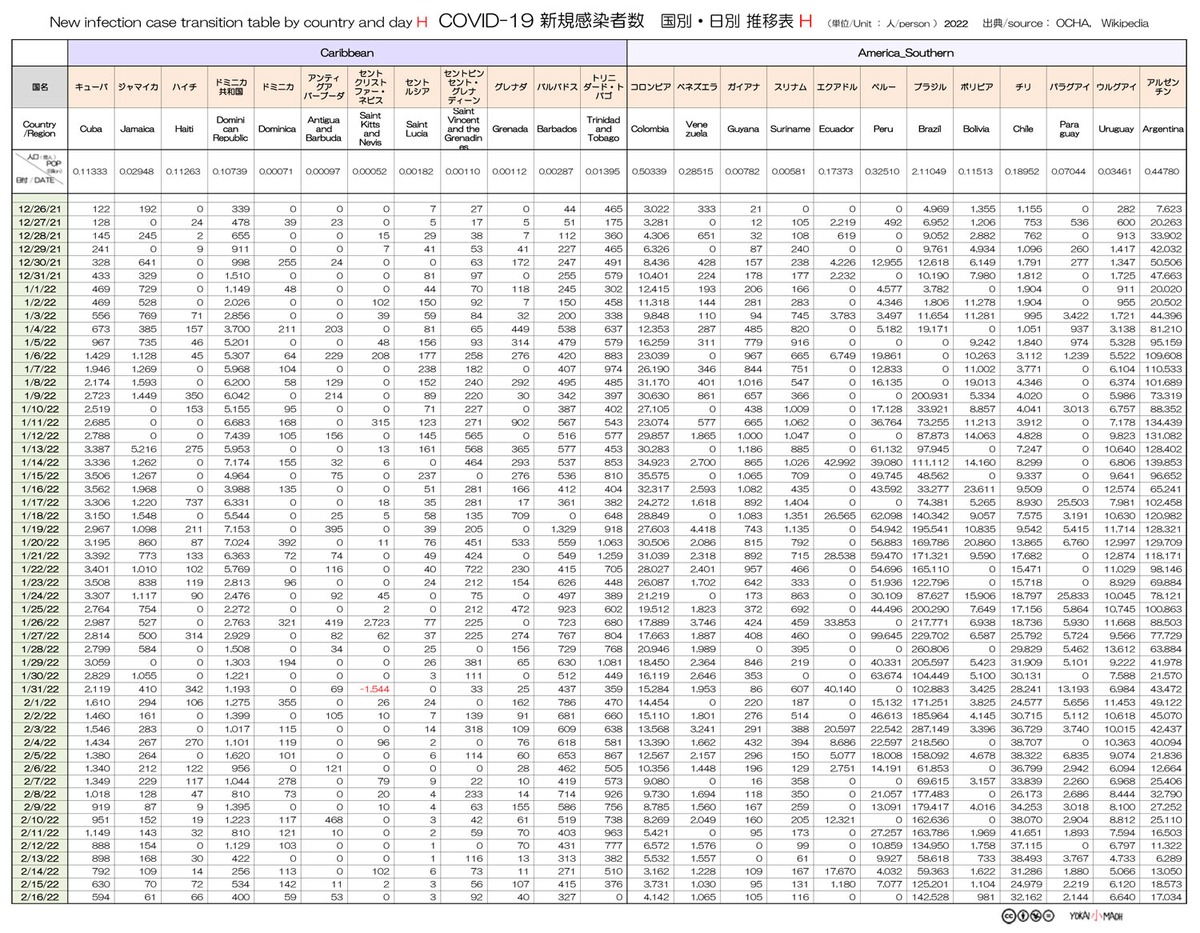Click the Colombia column header

(x=650, y=130)
